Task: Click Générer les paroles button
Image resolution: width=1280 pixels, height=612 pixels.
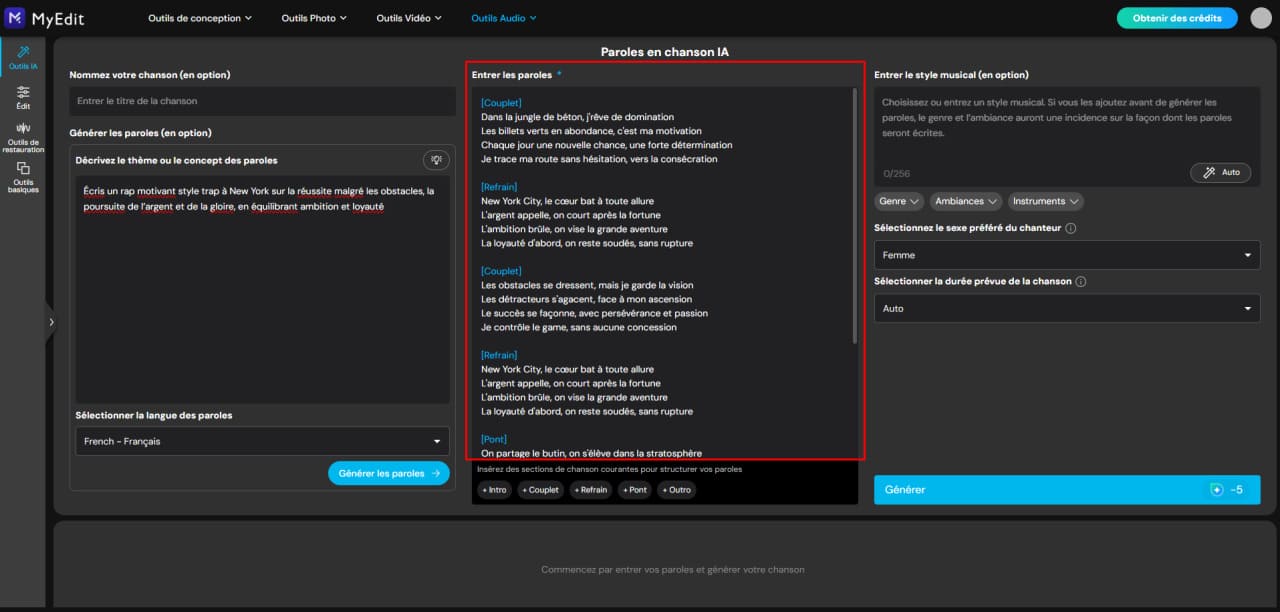Action: (x=389, y=473)
